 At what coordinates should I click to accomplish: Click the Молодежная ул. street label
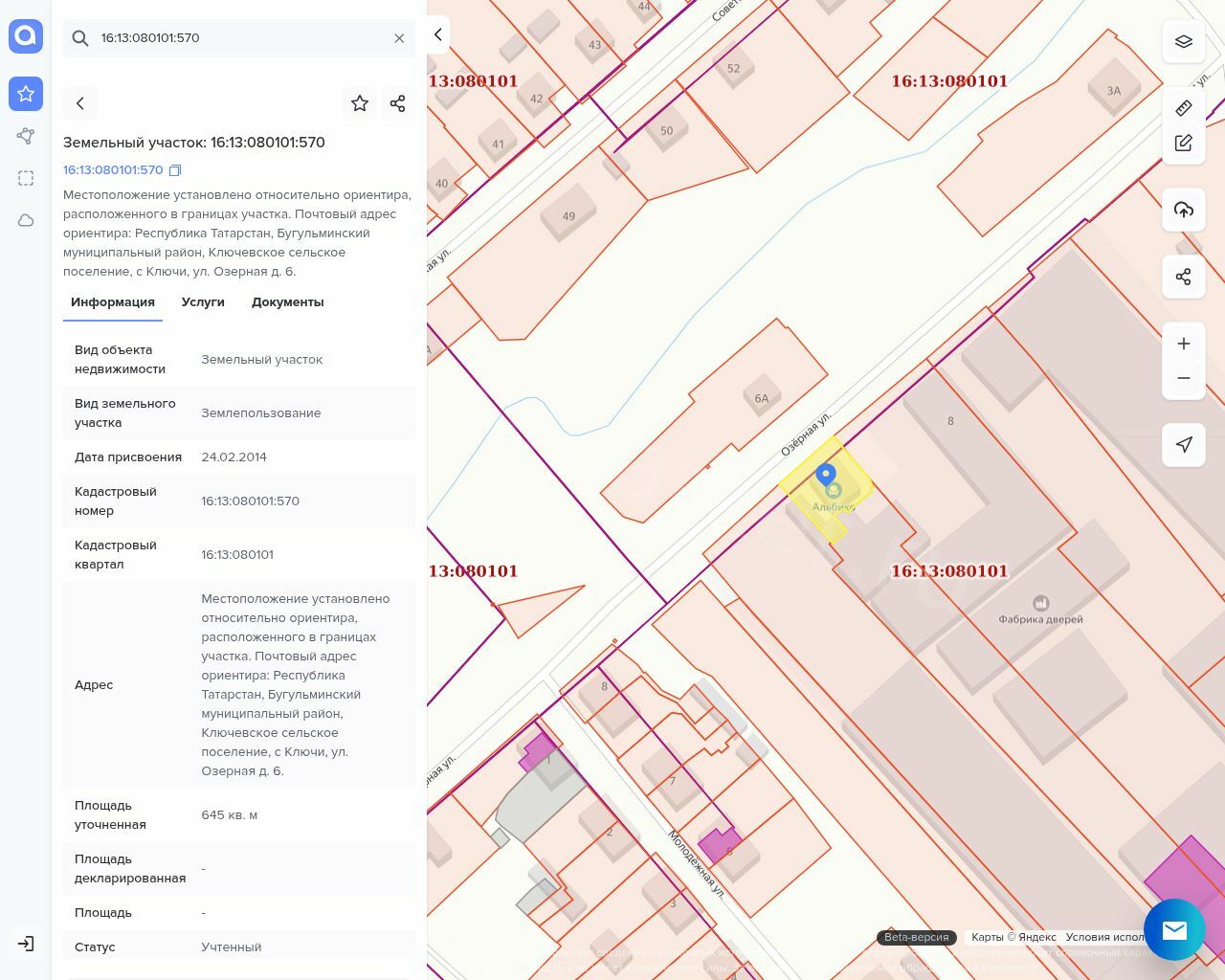[x=697, y=864]
